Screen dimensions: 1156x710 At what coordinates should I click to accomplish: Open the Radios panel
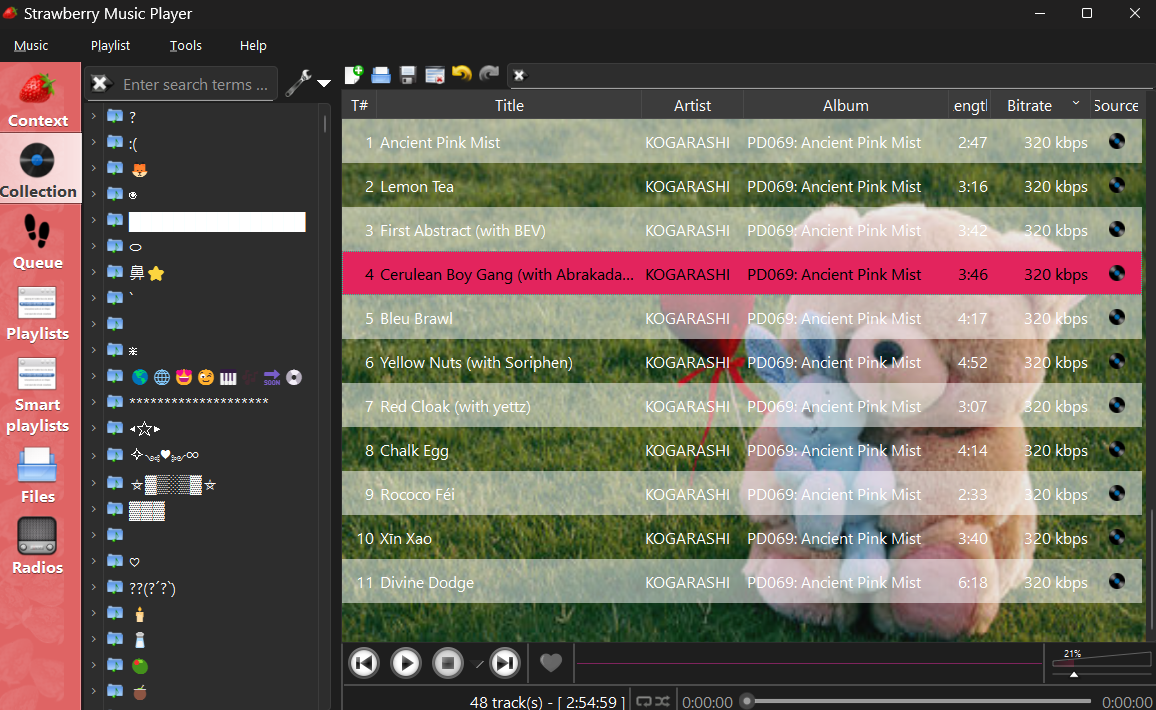[x=40, y=546]
